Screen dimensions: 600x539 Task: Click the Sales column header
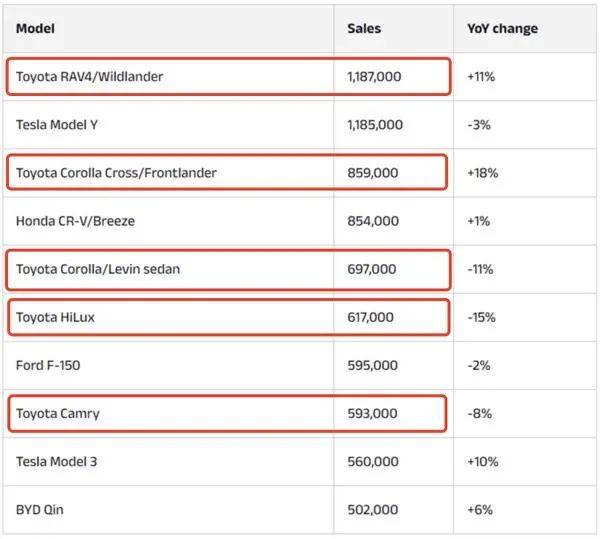(364, 29)
